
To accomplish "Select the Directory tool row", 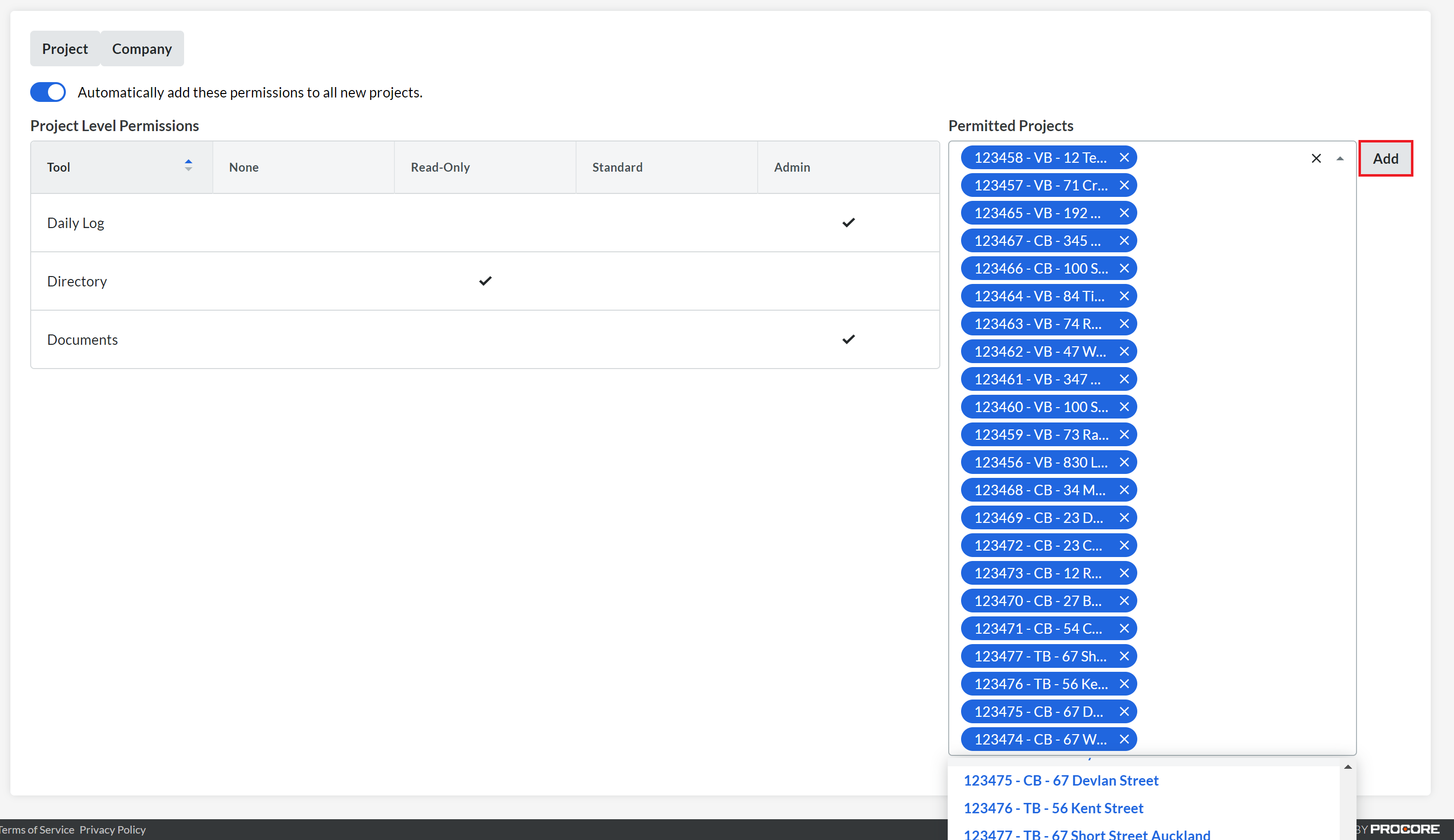I will 485,281.
